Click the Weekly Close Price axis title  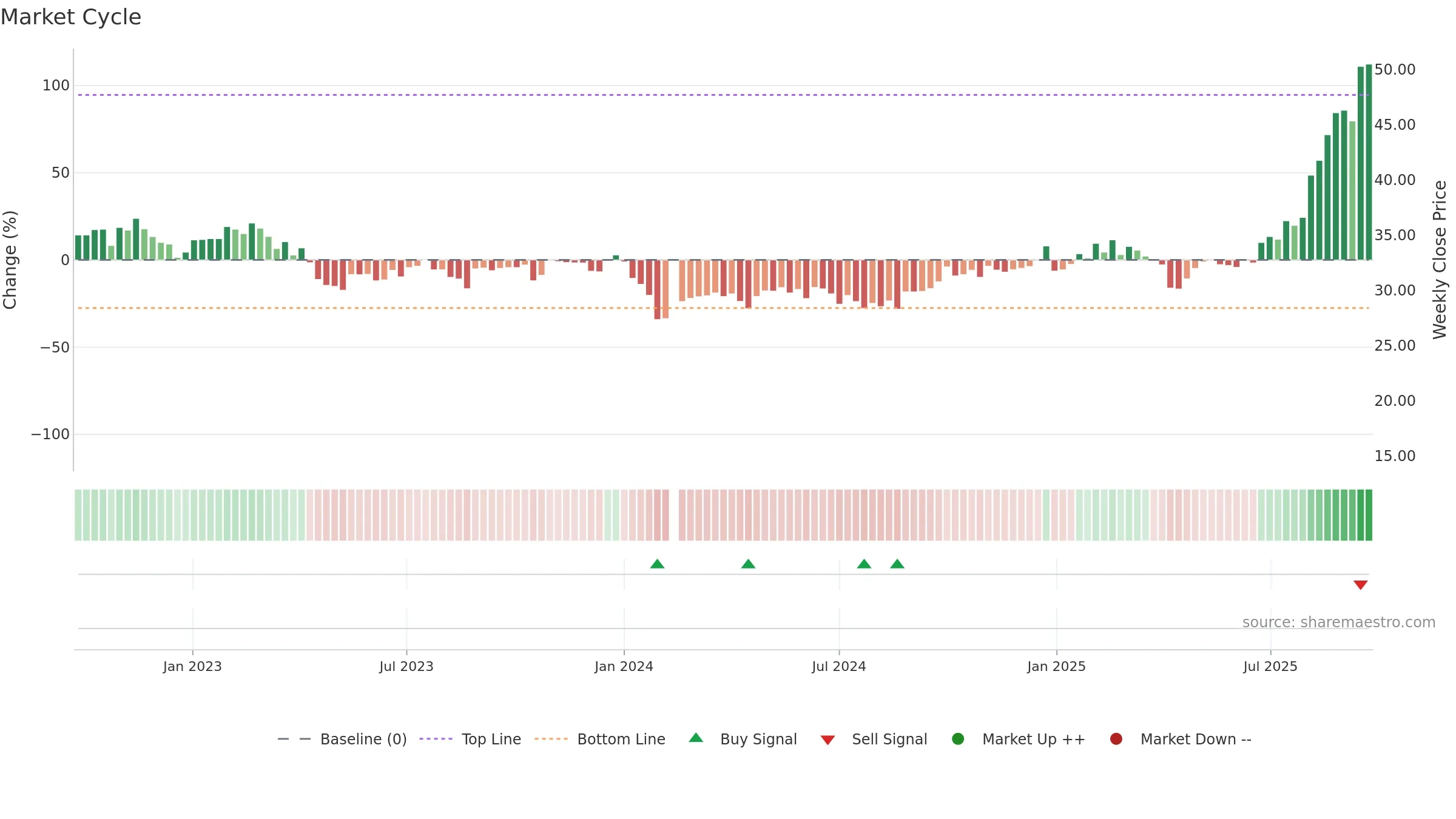coord(1440,260)
